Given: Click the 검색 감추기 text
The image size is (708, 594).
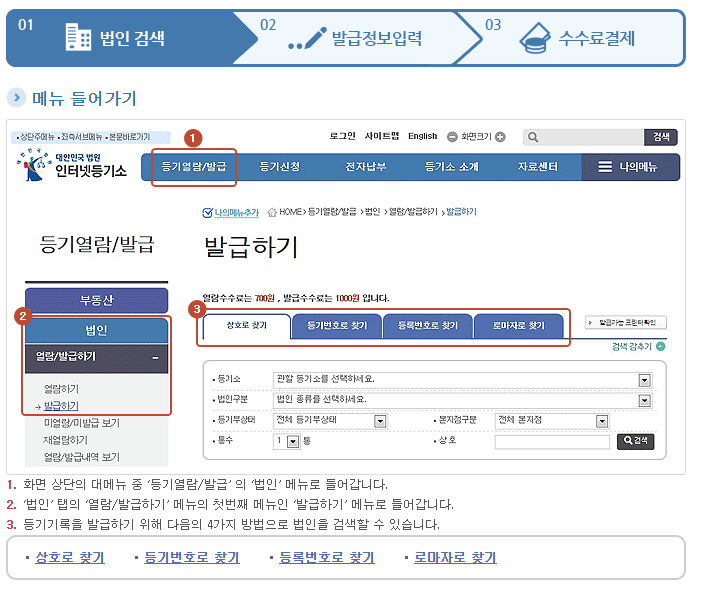Looking at the screenshot, I should coord(632,347).
